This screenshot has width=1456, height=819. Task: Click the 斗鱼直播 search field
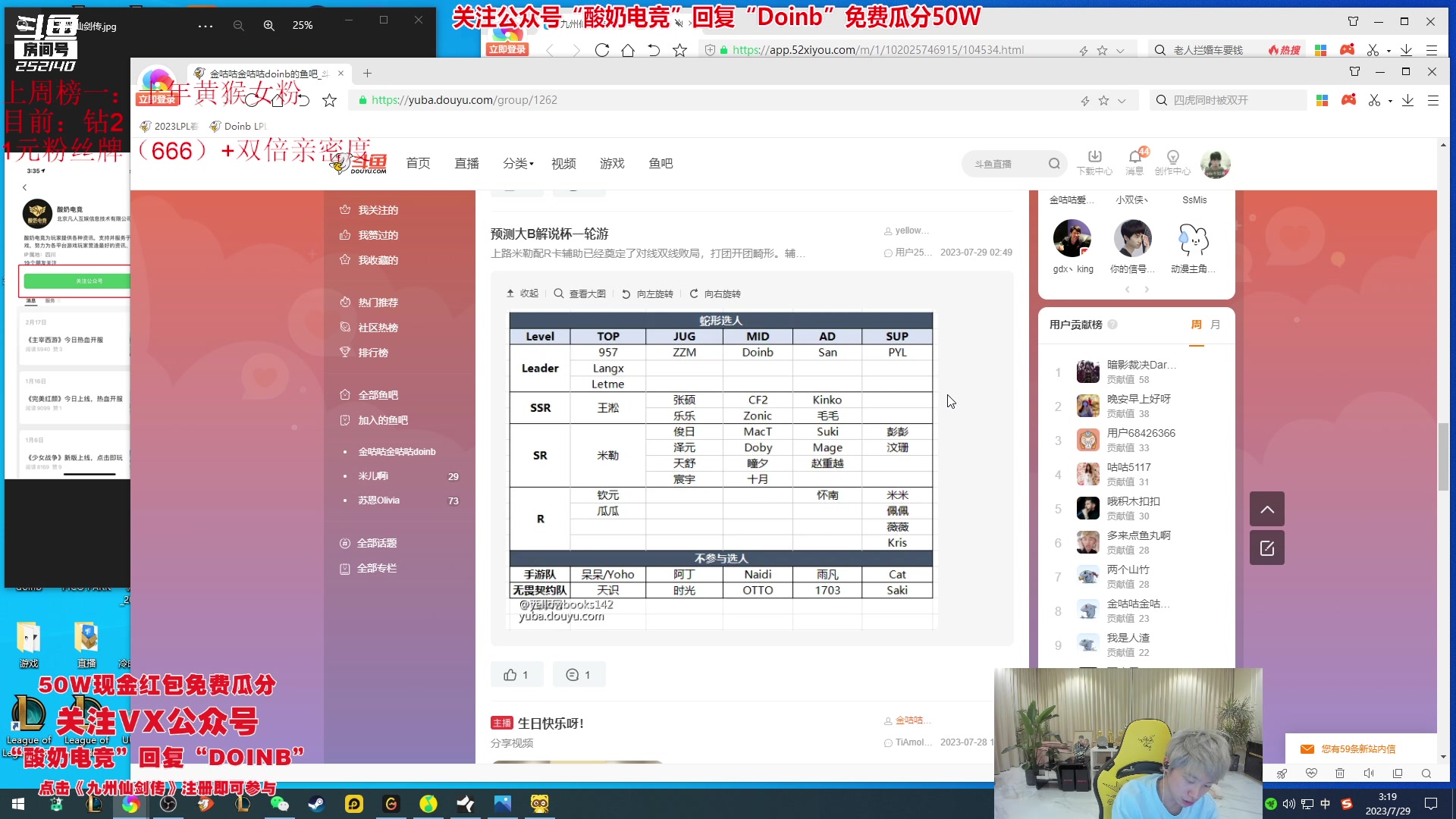click(1005, 164)
